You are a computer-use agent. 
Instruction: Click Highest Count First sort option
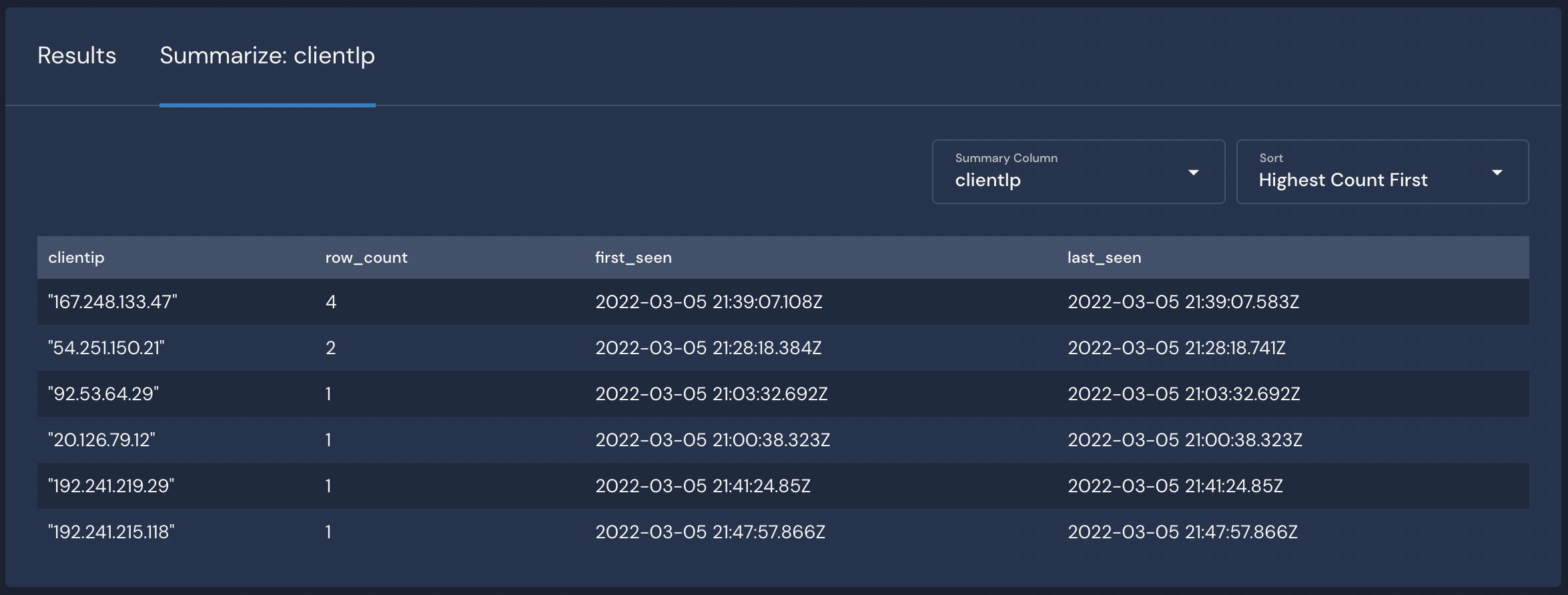click(x=1342, y=180)
